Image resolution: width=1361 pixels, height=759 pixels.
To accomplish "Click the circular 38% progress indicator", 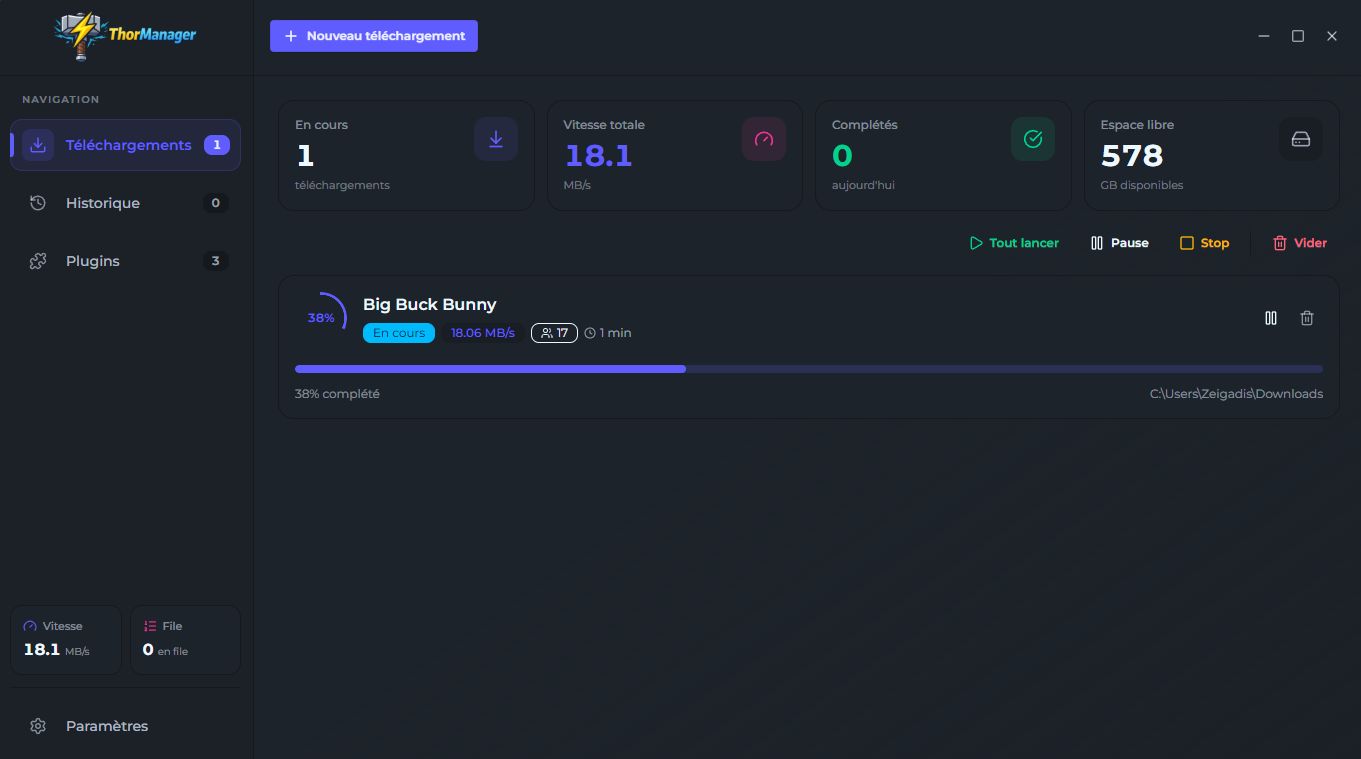I will coord(321,318).
